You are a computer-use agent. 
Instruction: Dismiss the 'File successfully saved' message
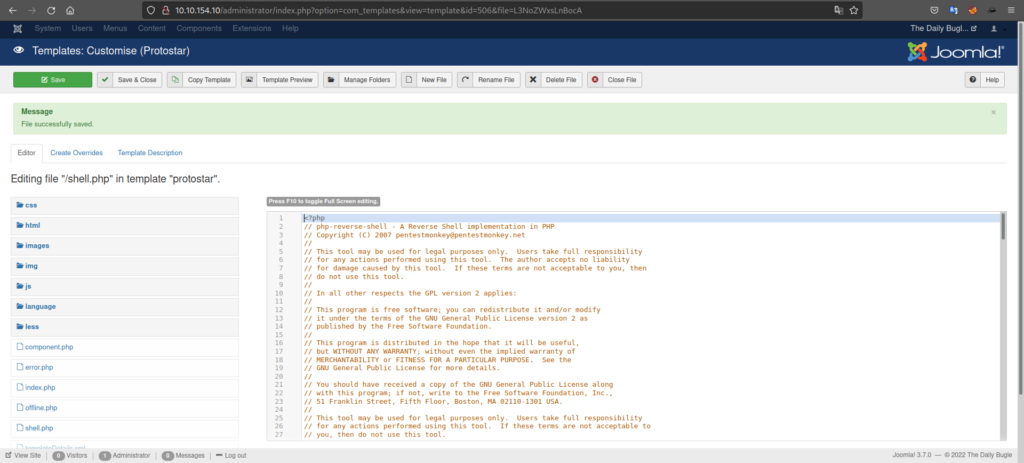tap(993, 112)
